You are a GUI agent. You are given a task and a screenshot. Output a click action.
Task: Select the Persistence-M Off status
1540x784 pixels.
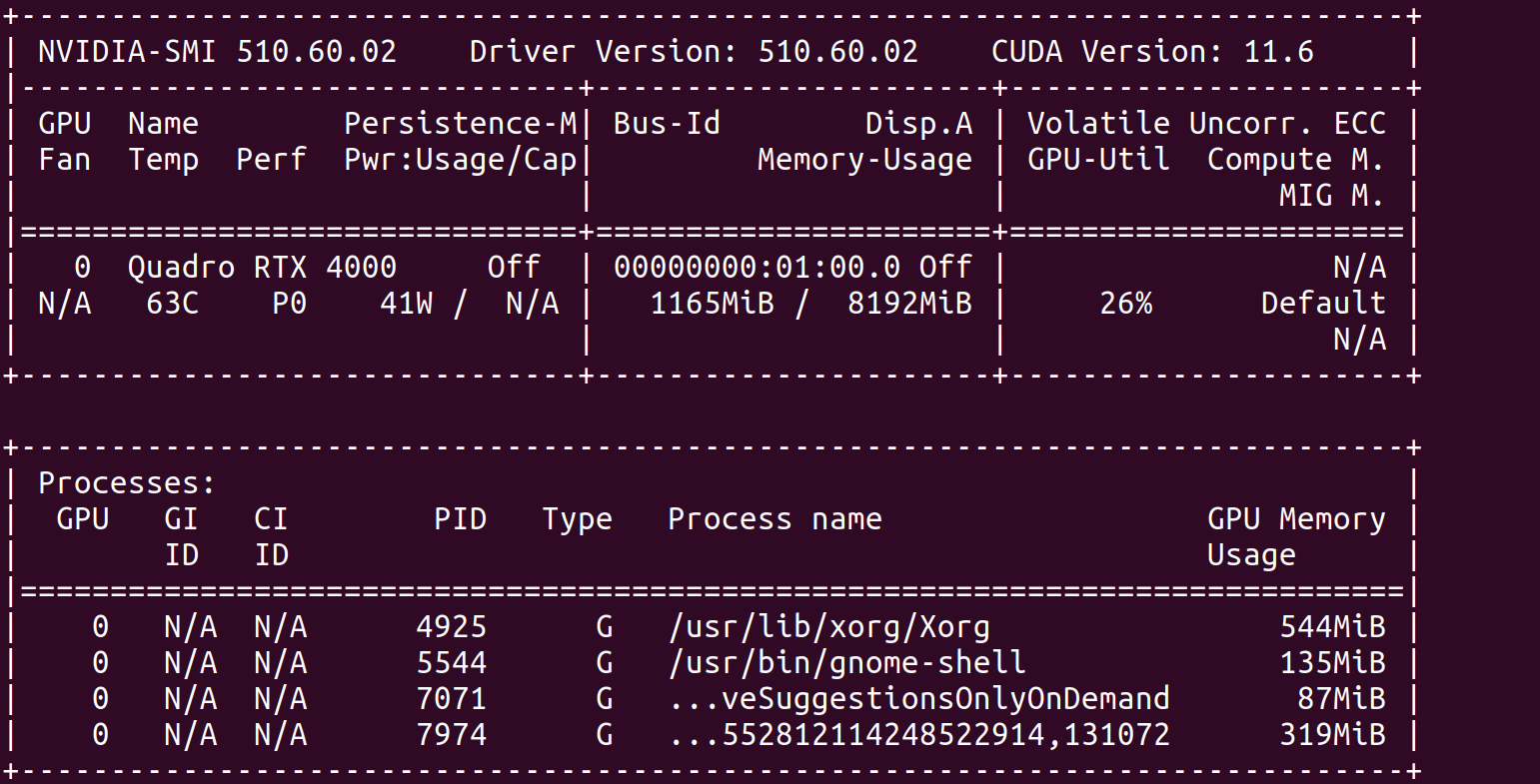point(513,267)
